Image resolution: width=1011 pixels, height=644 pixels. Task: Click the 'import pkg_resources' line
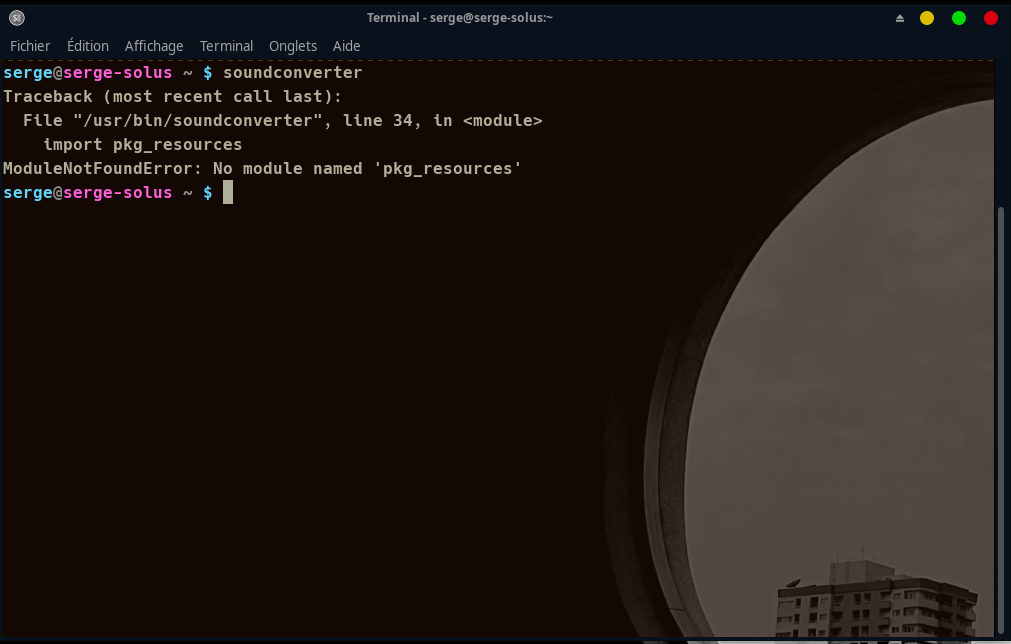coord(142,144)
